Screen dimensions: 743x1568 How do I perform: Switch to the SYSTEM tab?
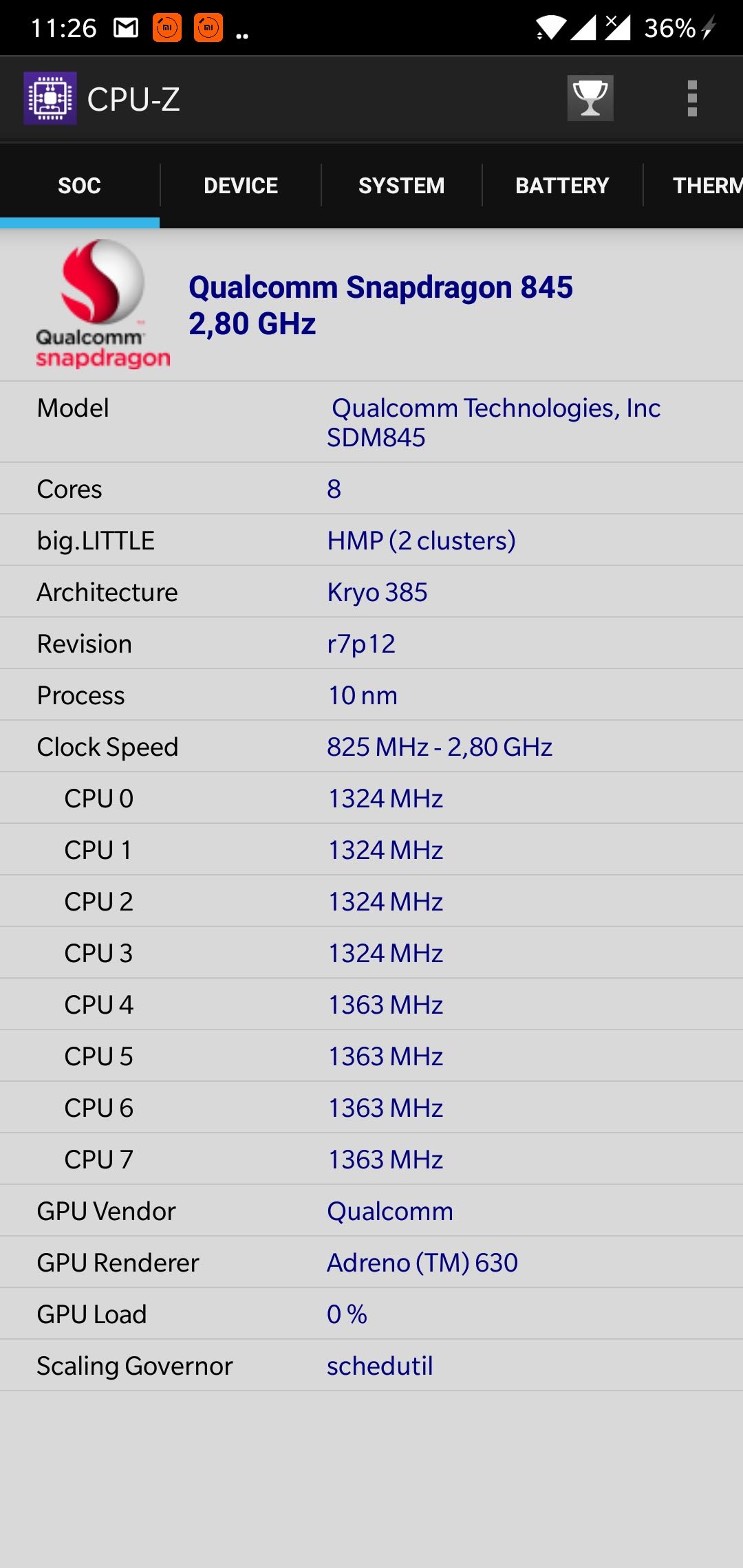[401, 186]
